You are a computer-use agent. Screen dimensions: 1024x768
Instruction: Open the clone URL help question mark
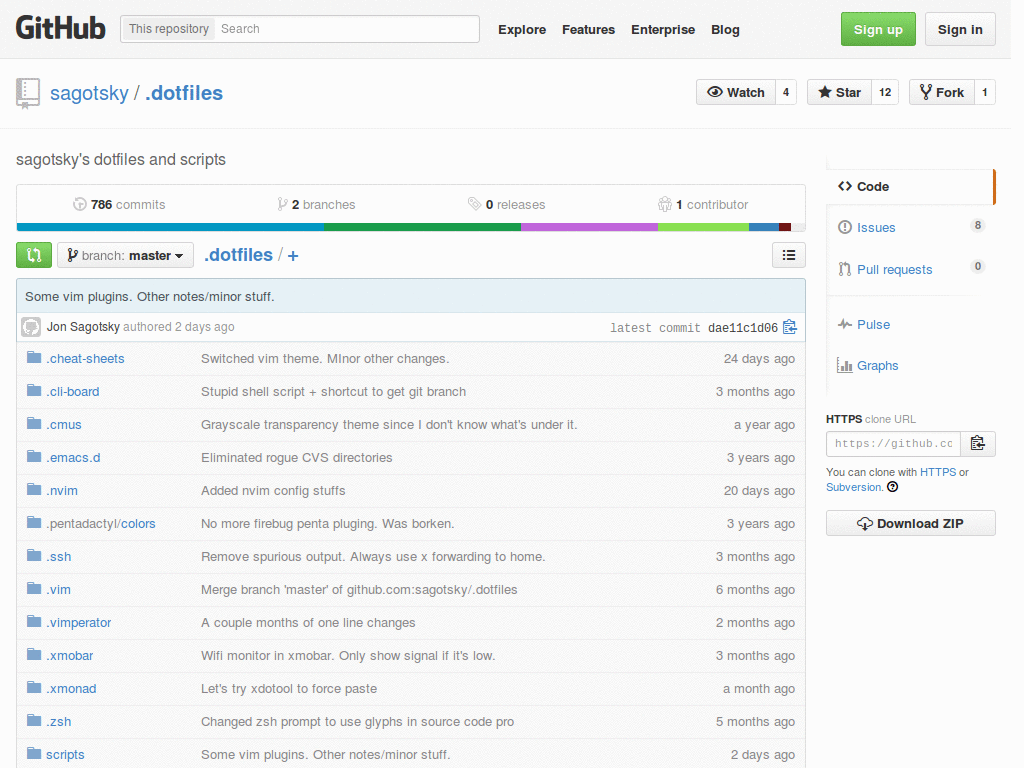pos(893,487)
